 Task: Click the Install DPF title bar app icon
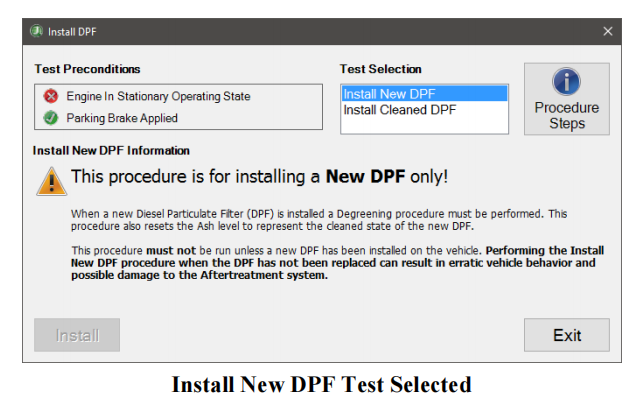37,31
